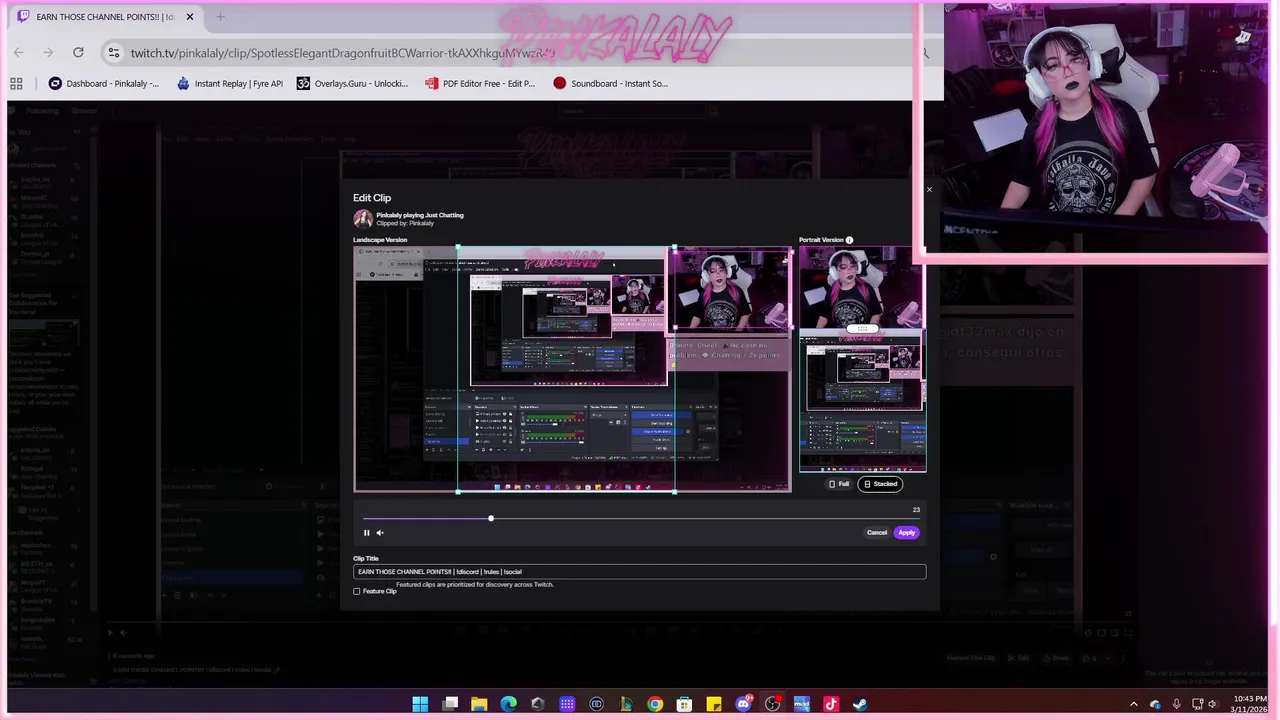Image resolution: width=1280 pixels, height=720 pixels.
Task: Apply the clip edits
Action: coord(906,533)
